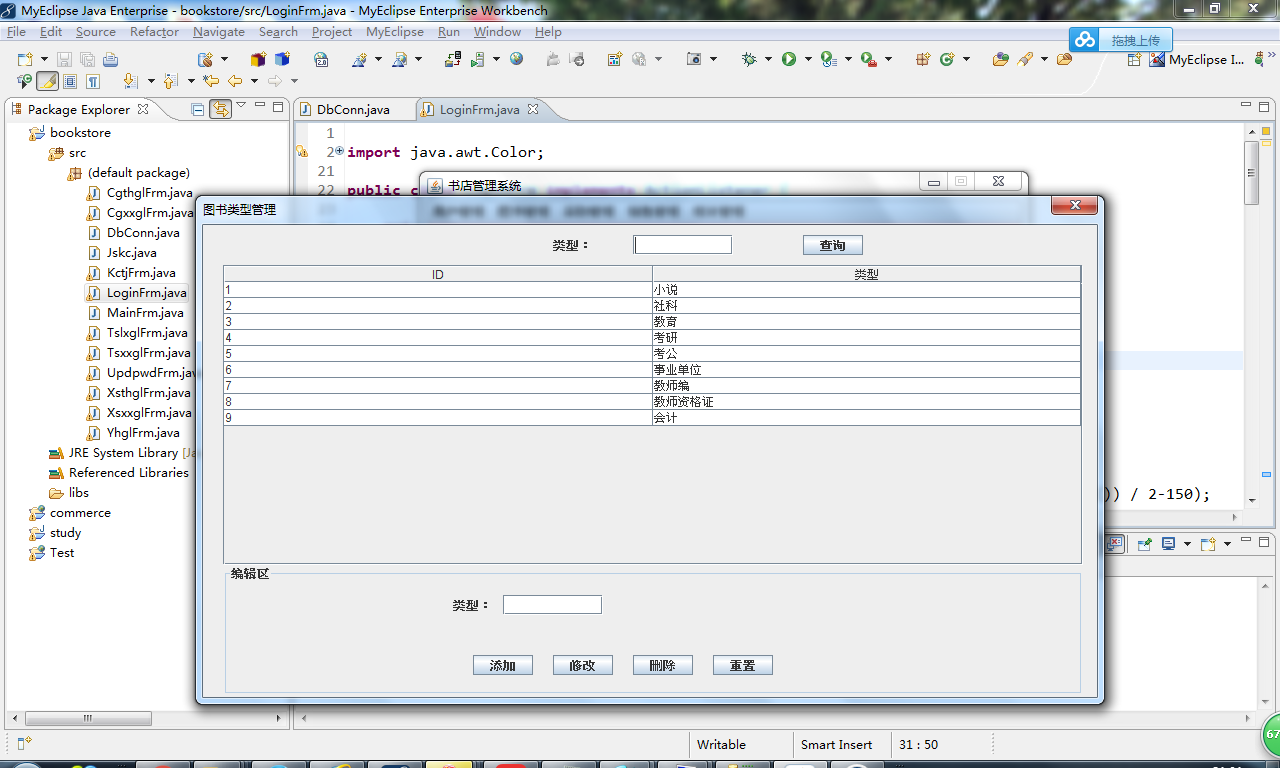Click the 重置 reset button

742,665
